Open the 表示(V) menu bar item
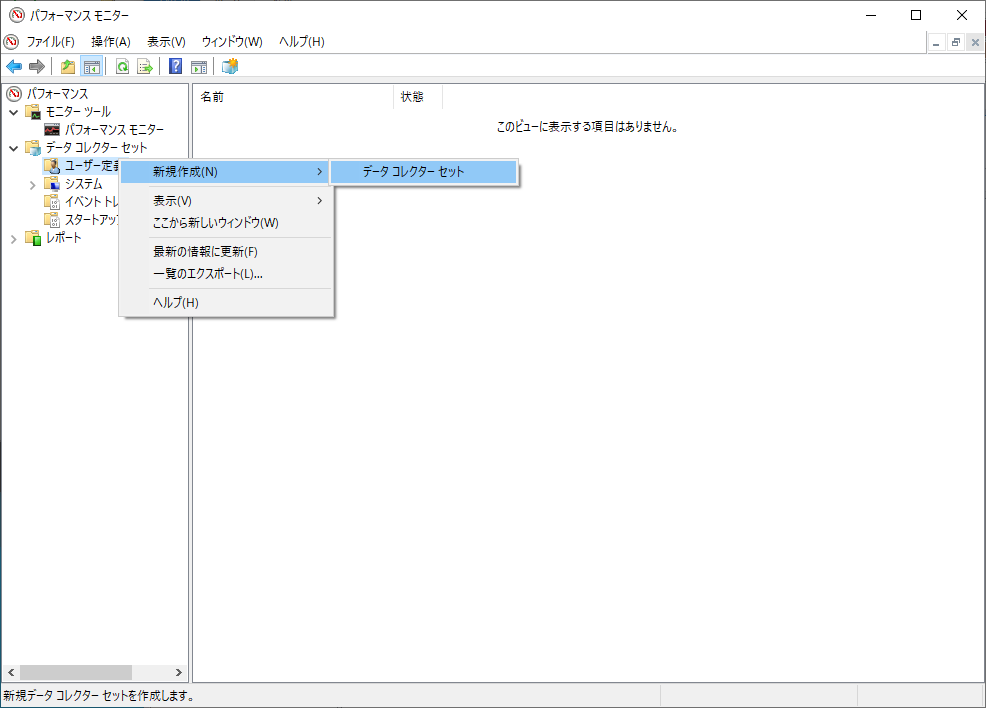The width and height of the screenshot is (986, 708). point(166,41)
